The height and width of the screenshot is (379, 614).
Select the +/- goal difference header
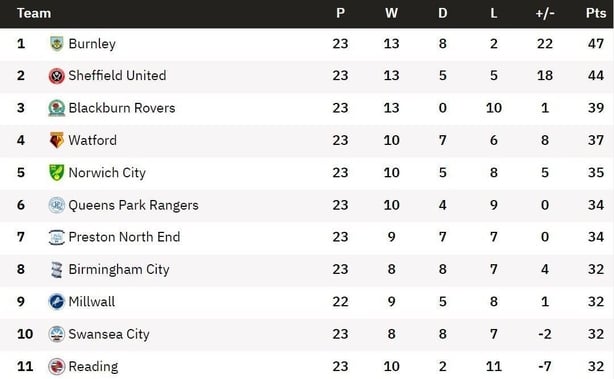click(x=545, y=13)
